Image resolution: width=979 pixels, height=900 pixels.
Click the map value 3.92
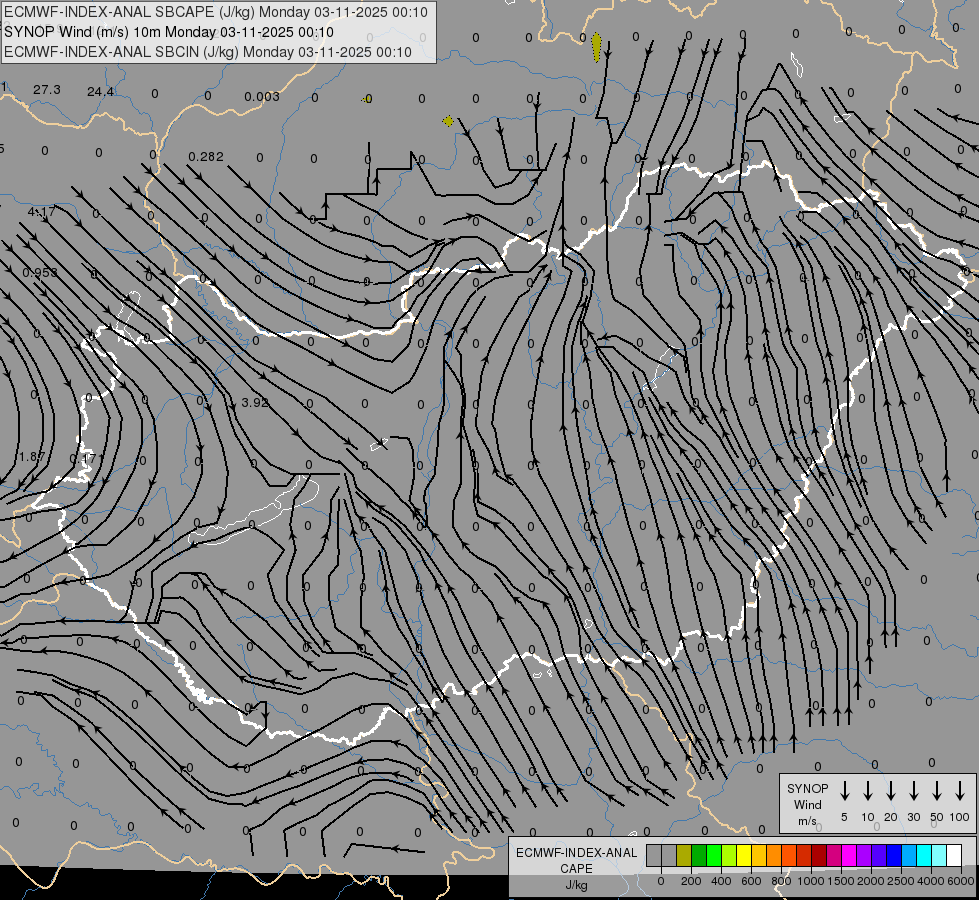coord(255,402)
